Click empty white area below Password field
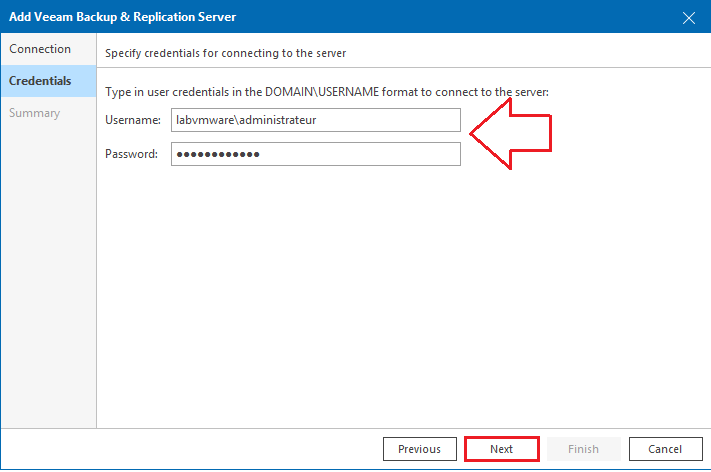711x472 pixels. pos(404,295)
